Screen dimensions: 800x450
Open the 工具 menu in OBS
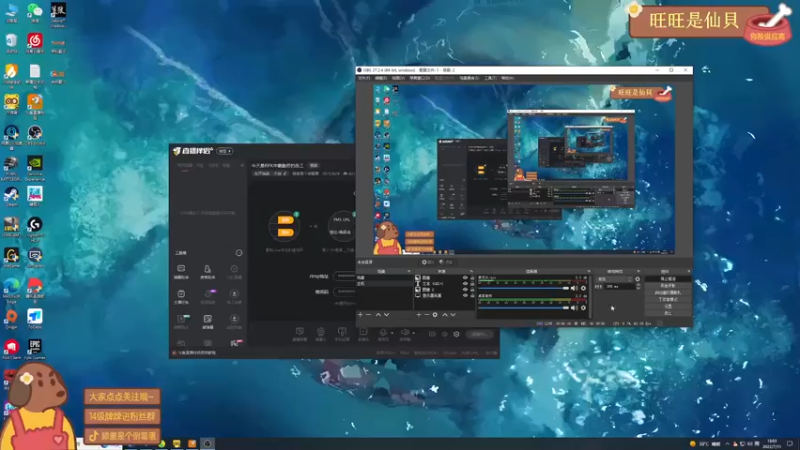pyautogui.click(x=490, y=78)
